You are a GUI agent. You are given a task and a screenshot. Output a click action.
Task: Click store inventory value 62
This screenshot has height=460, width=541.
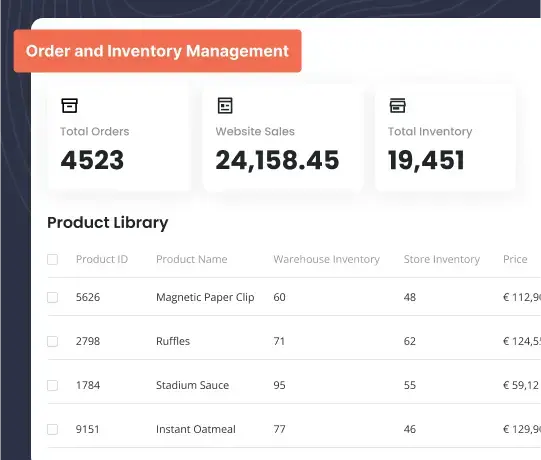[410, 341]
